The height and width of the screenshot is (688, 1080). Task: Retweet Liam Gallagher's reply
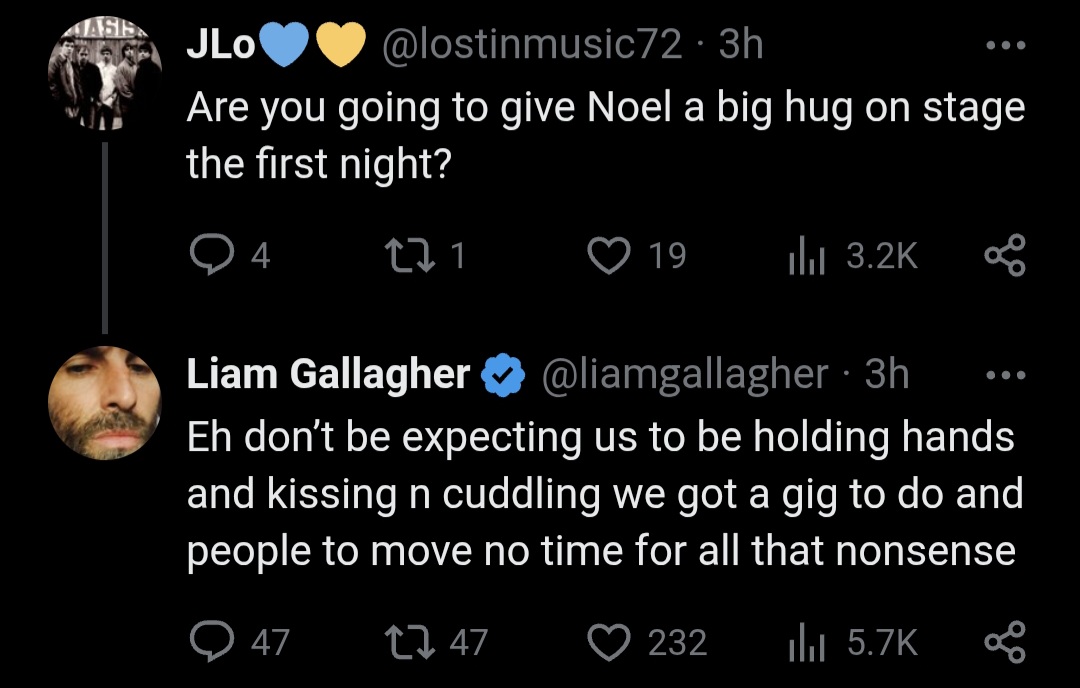[410, 642]
